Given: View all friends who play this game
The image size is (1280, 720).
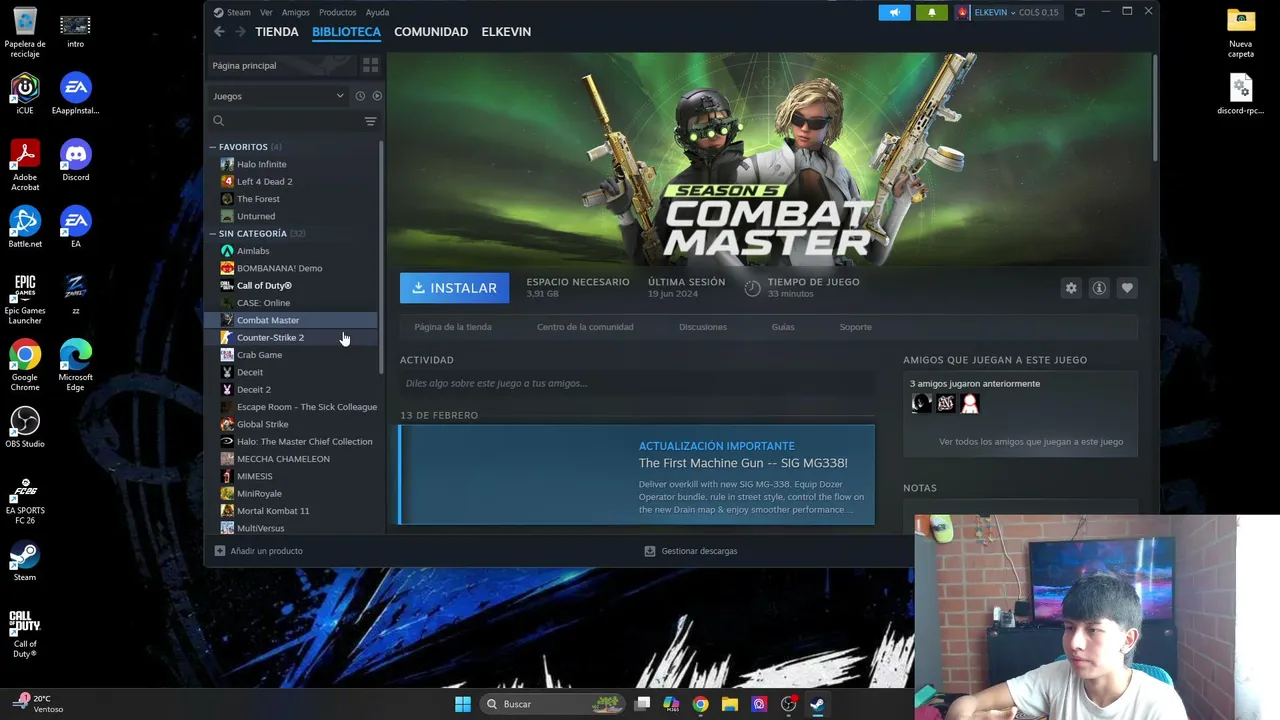Looking at the screenshot, I should click(1031, 442).
